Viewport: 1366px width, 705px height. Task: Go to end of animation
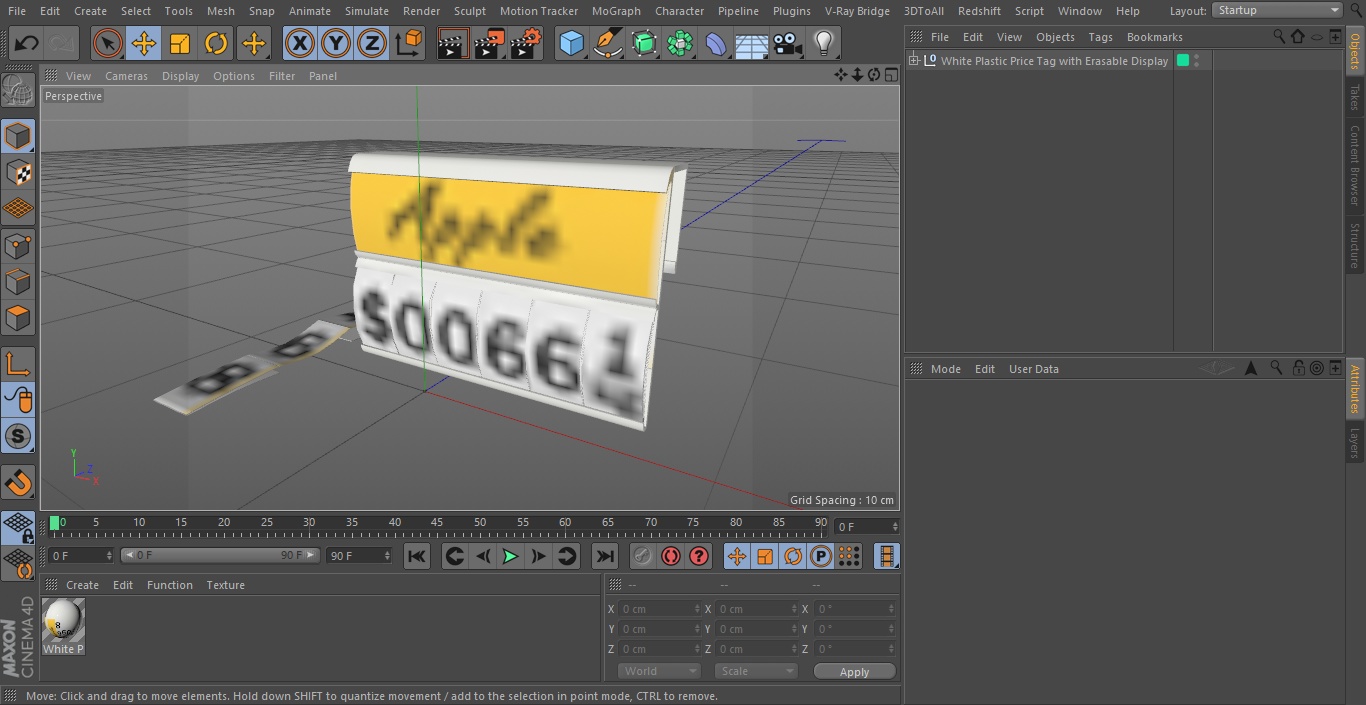click(605, 556)
